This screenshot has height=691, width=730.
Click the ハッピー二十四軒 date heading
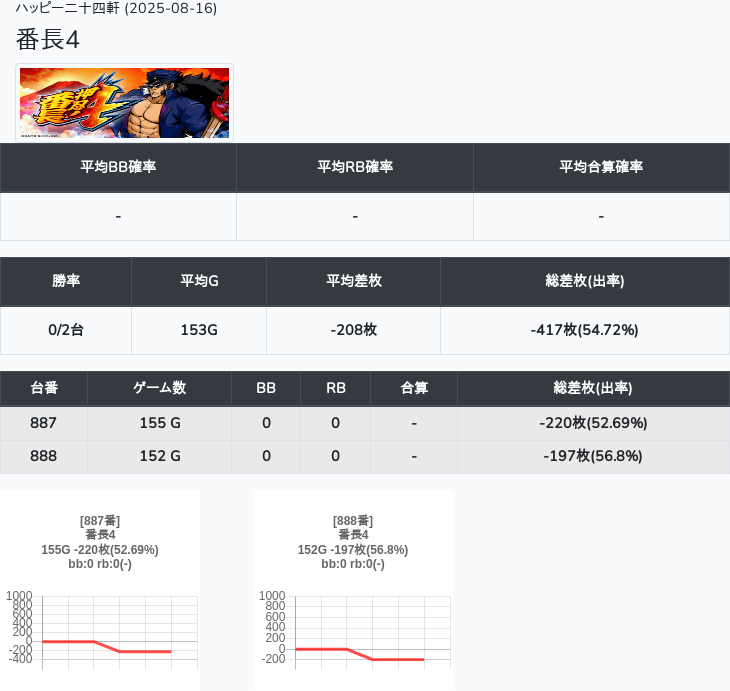116,8
